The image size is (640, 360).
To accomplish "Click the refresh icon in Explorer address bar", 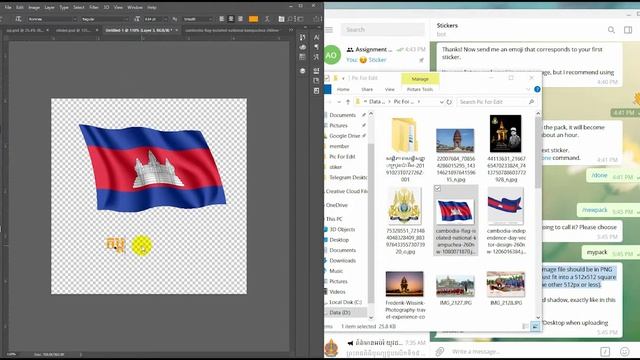I will 449,102.
